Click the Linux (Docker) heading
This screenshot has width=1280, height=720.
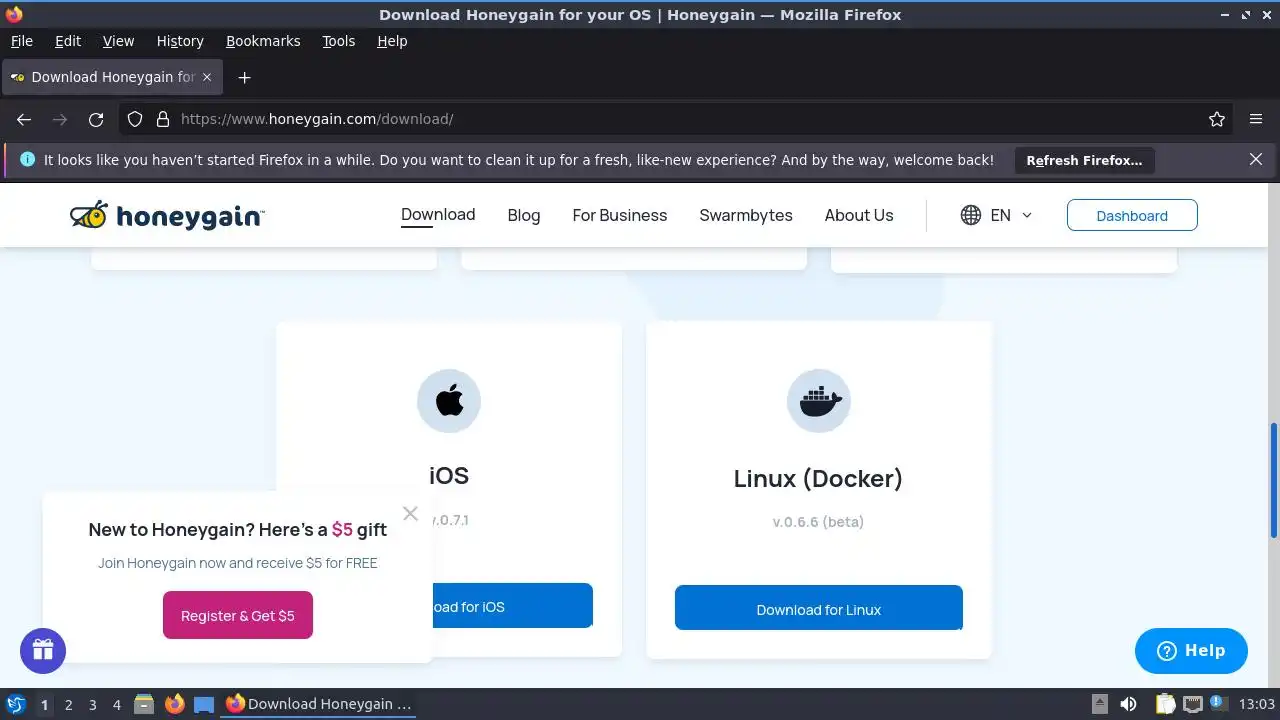(x=818, y=479)
